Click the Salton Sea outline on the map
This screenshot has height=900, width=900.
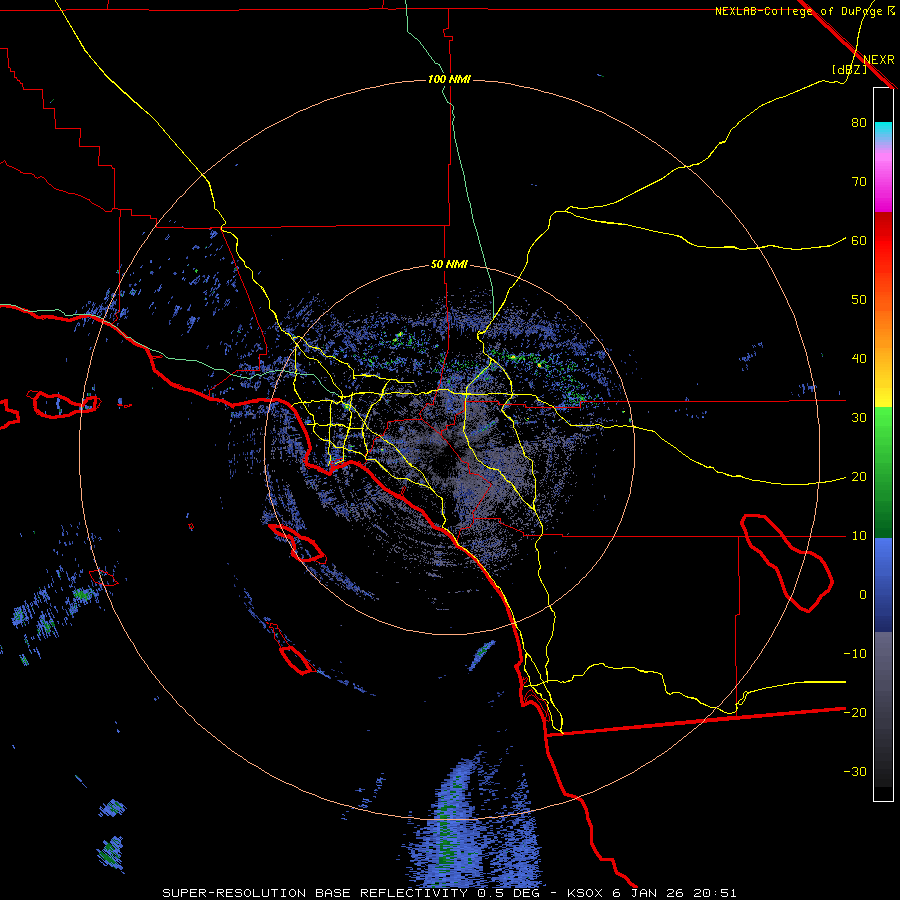coord(786,562)
